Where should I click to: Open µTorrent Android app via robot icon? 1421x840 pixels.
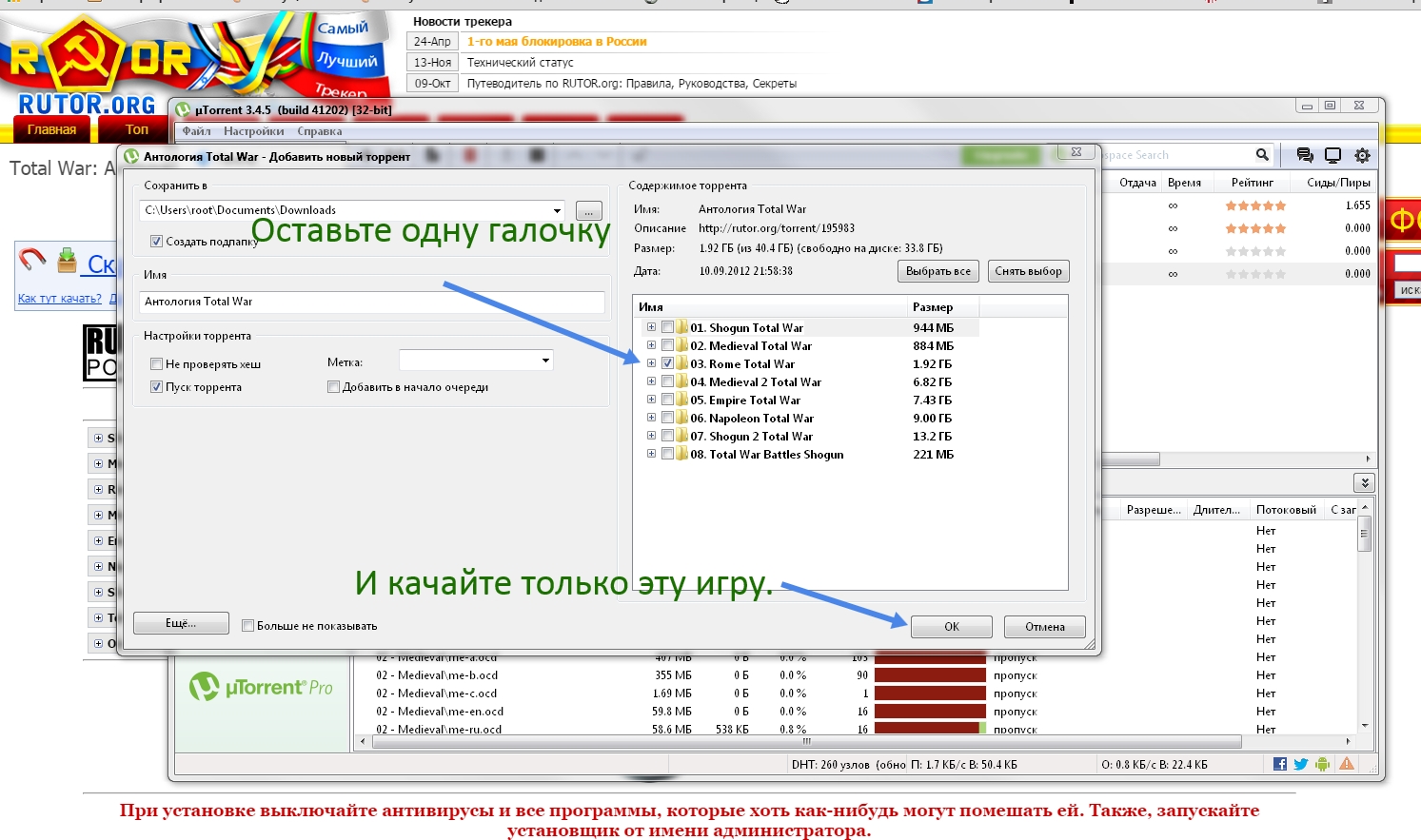pos(1323,763)
